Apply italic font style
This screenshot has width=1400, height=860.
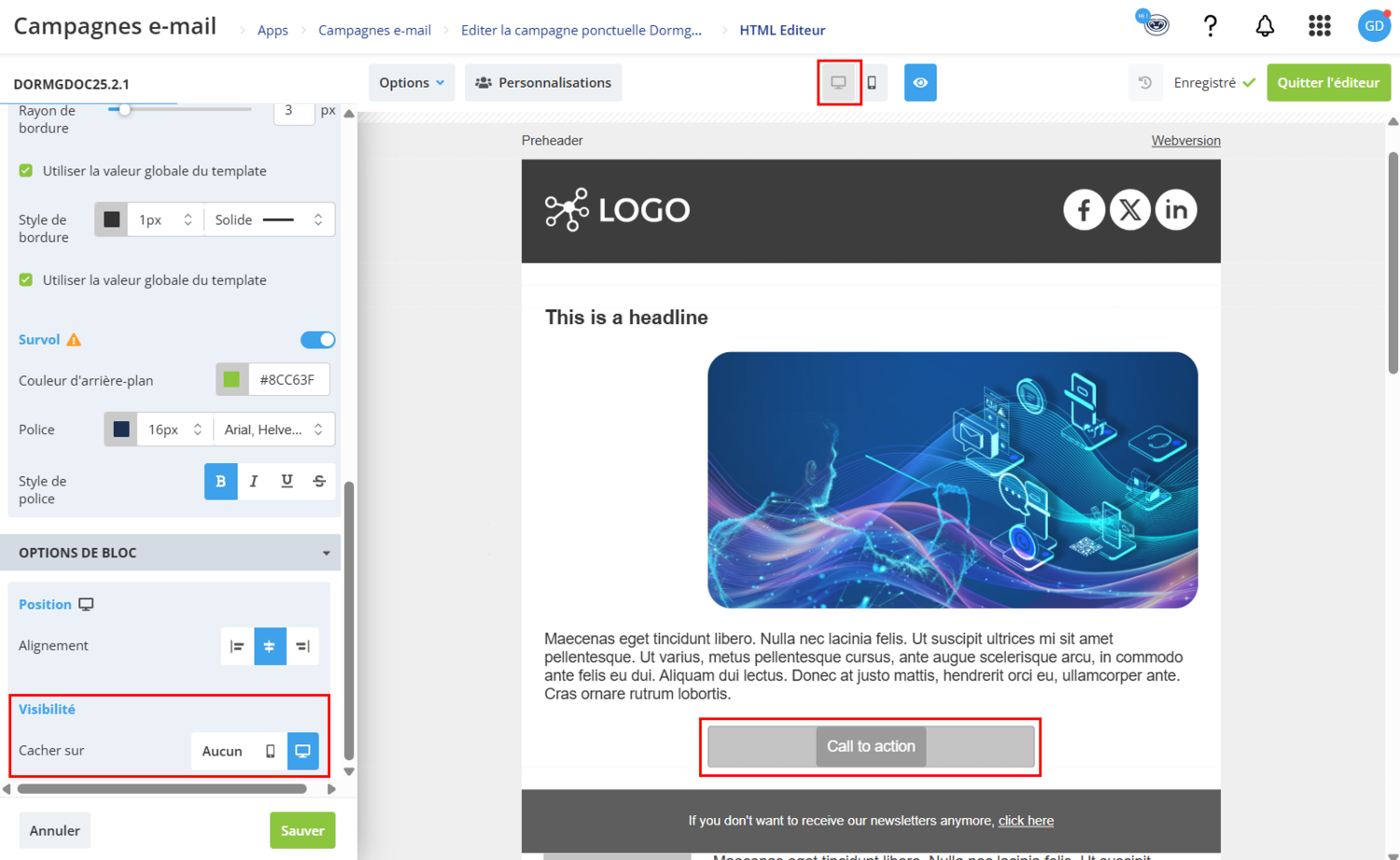click(254, 481)
